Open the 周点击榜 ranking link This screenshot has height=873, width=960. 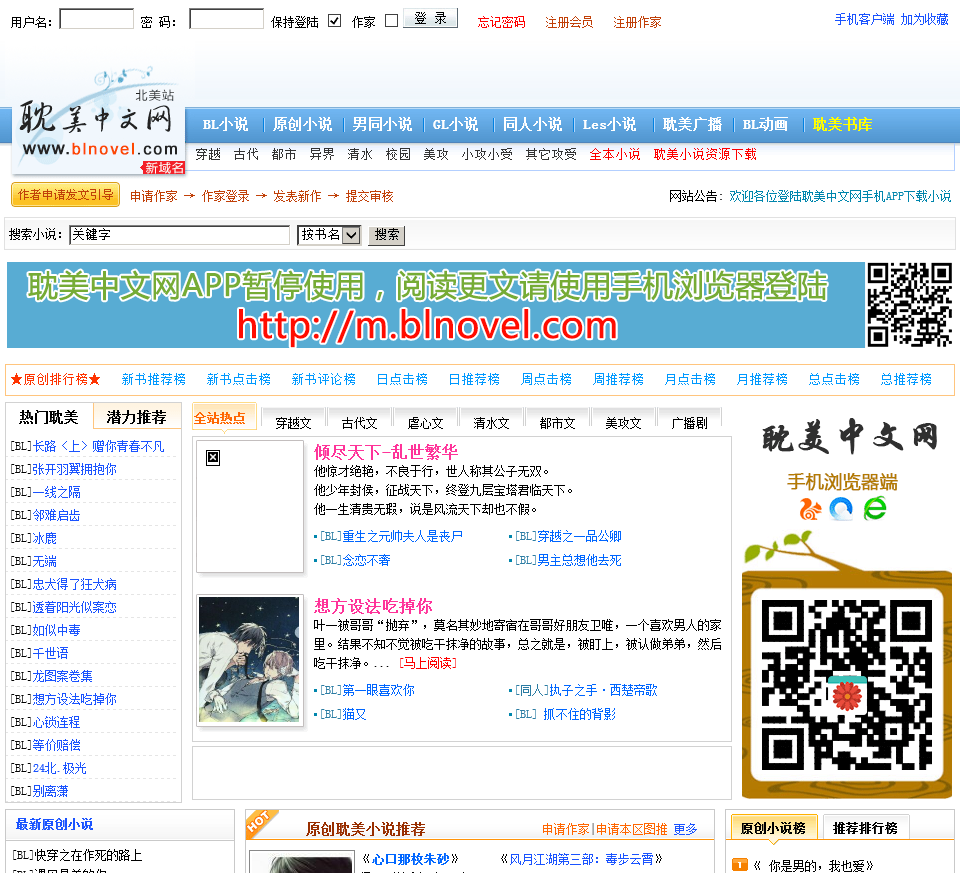(546, 380)
